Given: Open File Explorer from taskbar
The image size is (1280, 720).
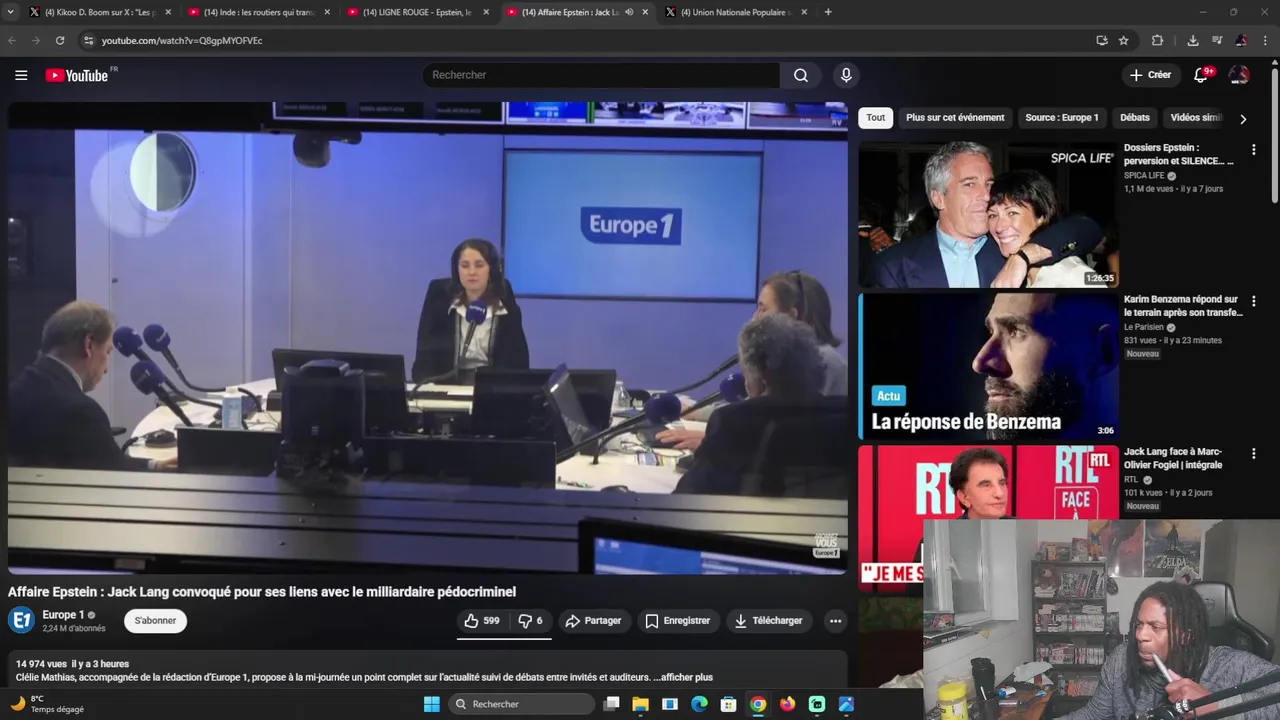Looking at the screenshot, I should click(641, 704).
